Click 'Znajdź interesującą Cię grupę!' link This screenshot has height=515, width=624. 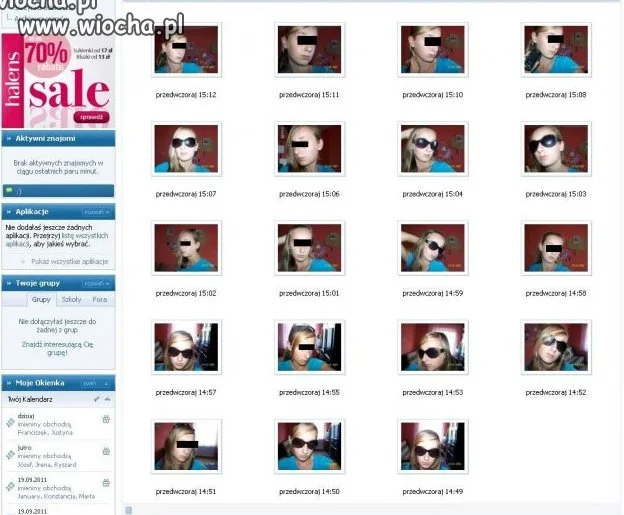pyautogui.click(x=57, y=348)
